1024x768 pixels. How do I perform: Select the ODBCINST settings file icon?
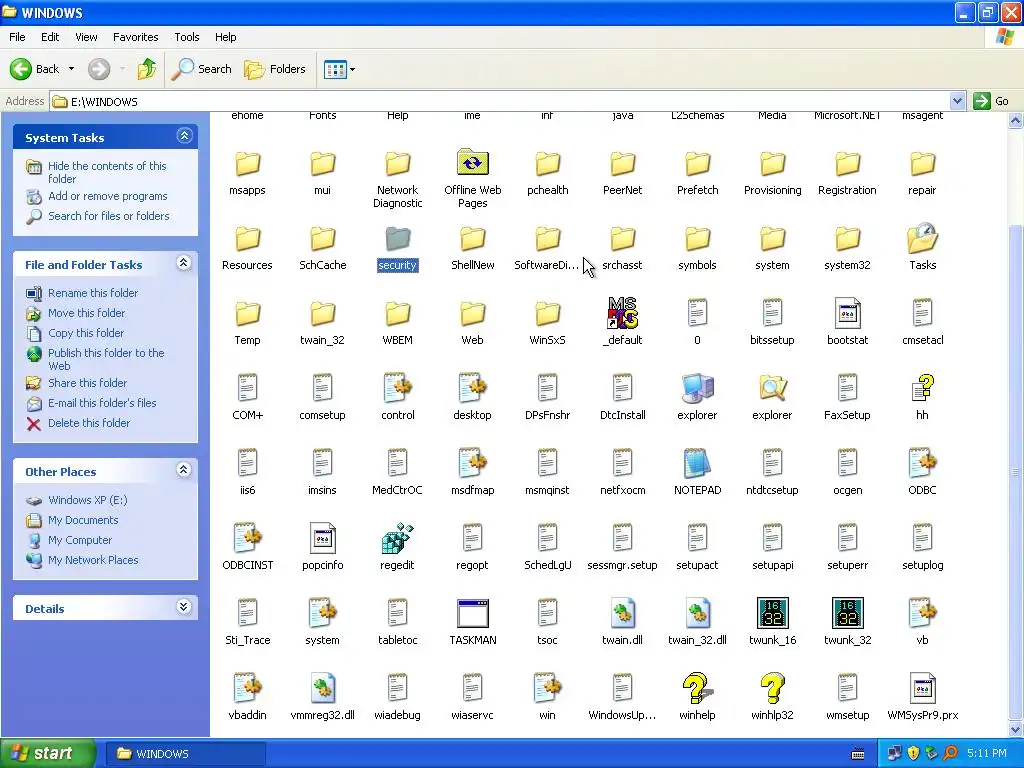point(247,538)
